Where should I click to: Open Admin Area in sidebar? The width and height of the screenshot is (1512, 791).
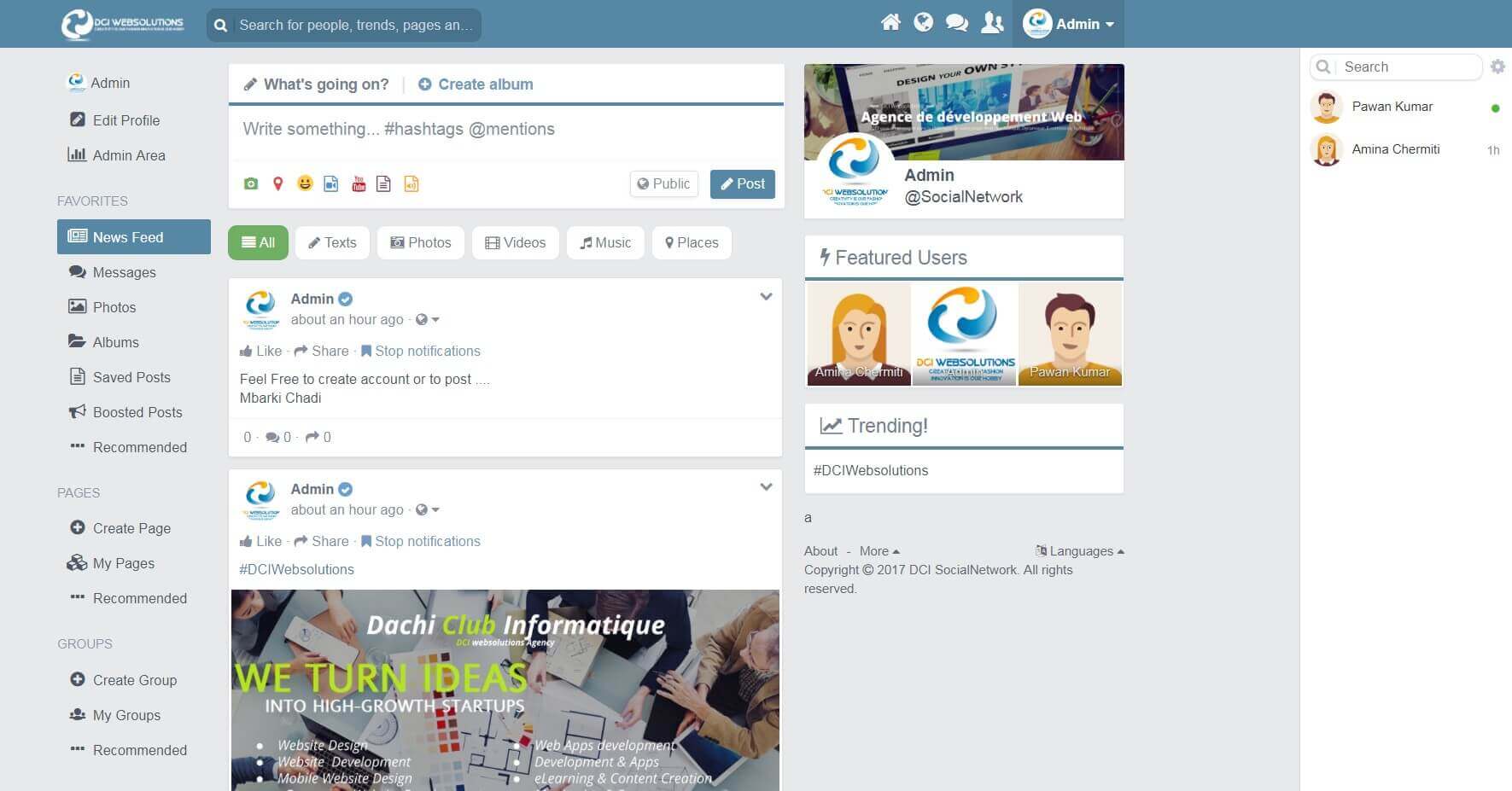[x=134, y=155]
